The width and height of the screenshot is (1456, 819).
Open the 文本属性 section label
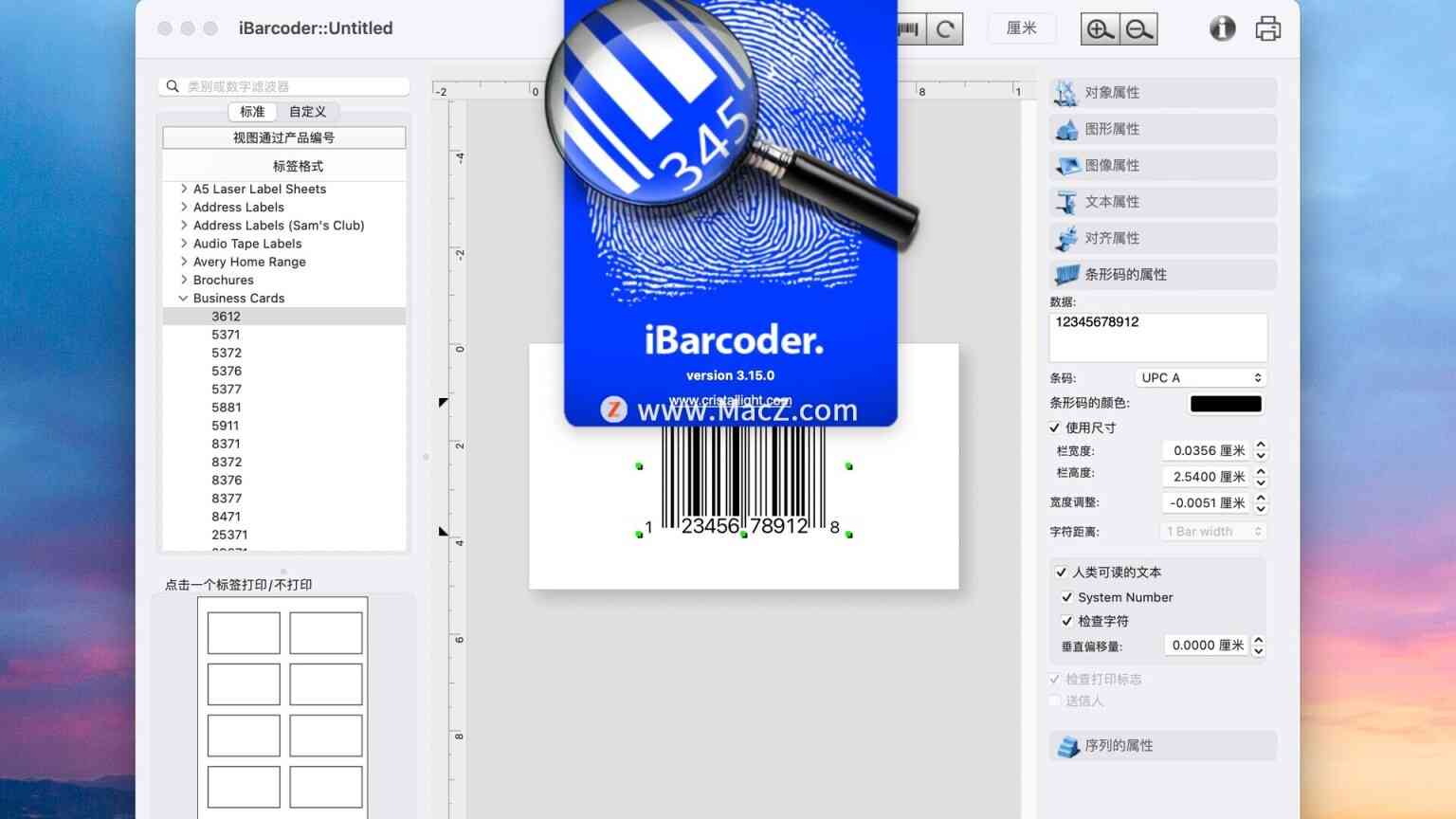click(x=1113, y=202)
